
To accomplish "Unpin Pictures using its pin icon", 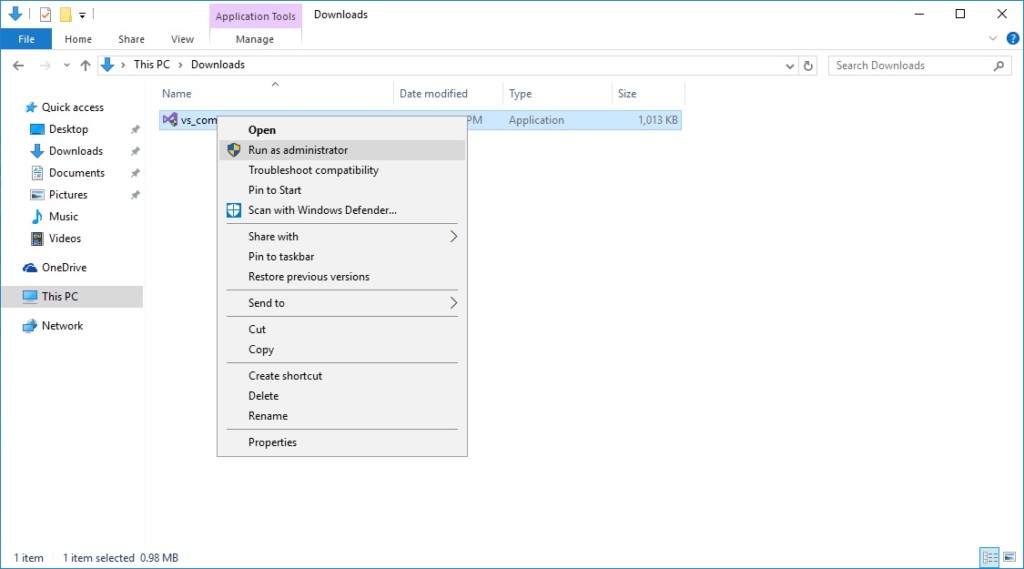I will [x=135, y=195].
